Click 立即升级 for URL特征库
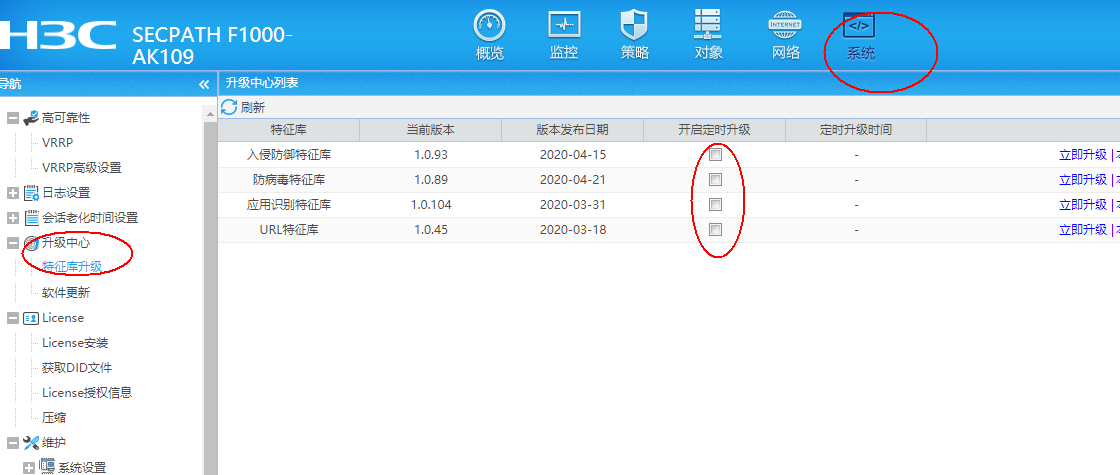1120x475 pixels. (x=1083, y=229)
